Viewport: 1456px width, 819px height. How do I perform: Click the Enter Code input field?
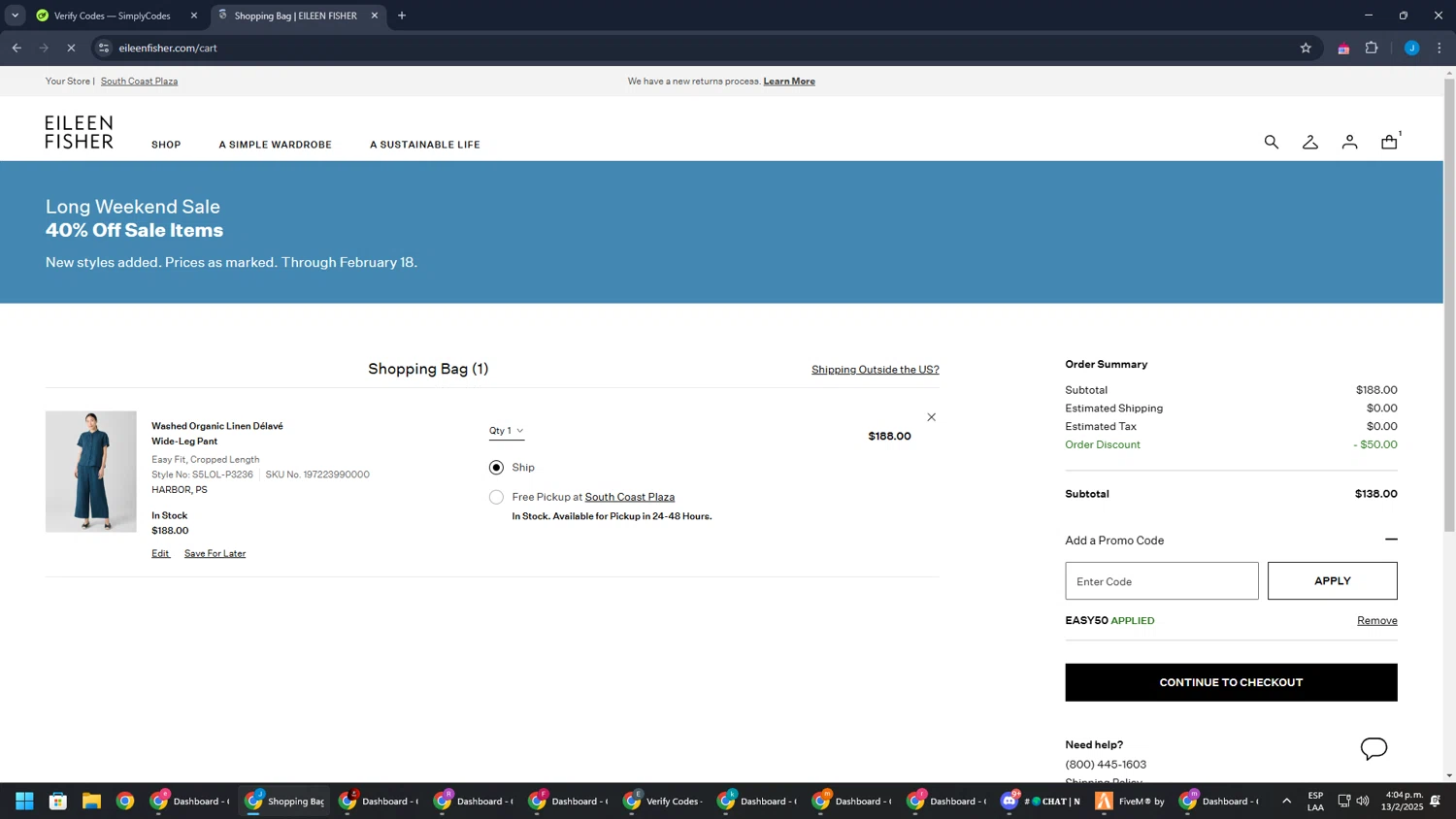click(x=1161, y=580)
